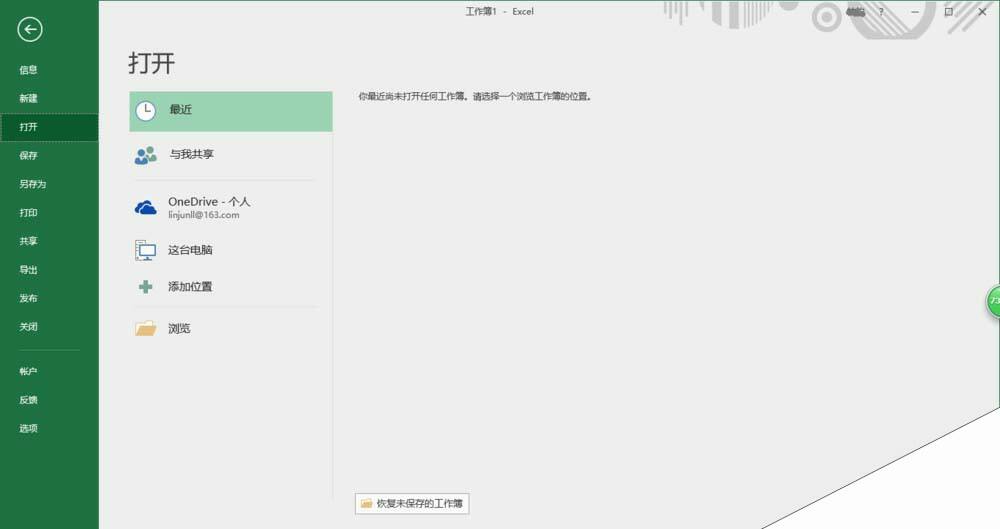Select 新建 in the sidebar
The height and width of the screenshot is (529, 1000).
pyautogui.click(x=28, y=98)
